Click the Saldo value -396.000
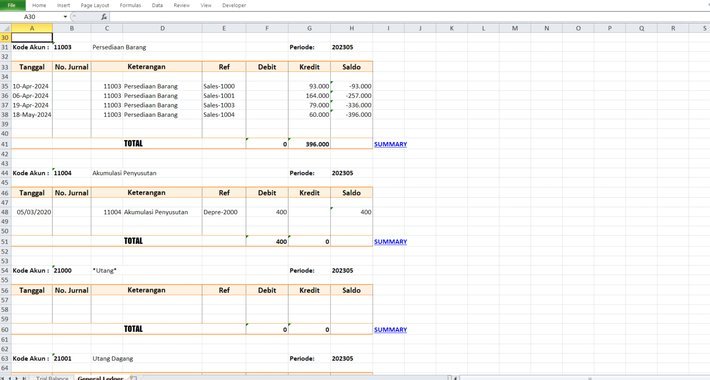This screenshot has height=380, width=710. [x=351, y=115]
